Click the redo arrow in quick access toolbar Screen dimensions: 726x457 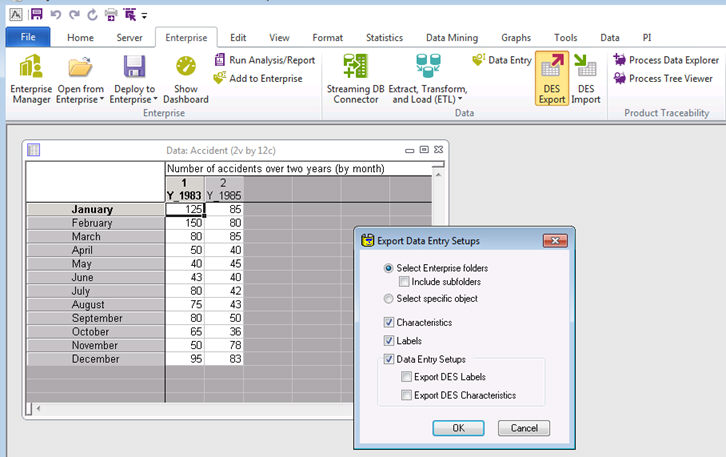pyautogui.click(x=74, y=15)
